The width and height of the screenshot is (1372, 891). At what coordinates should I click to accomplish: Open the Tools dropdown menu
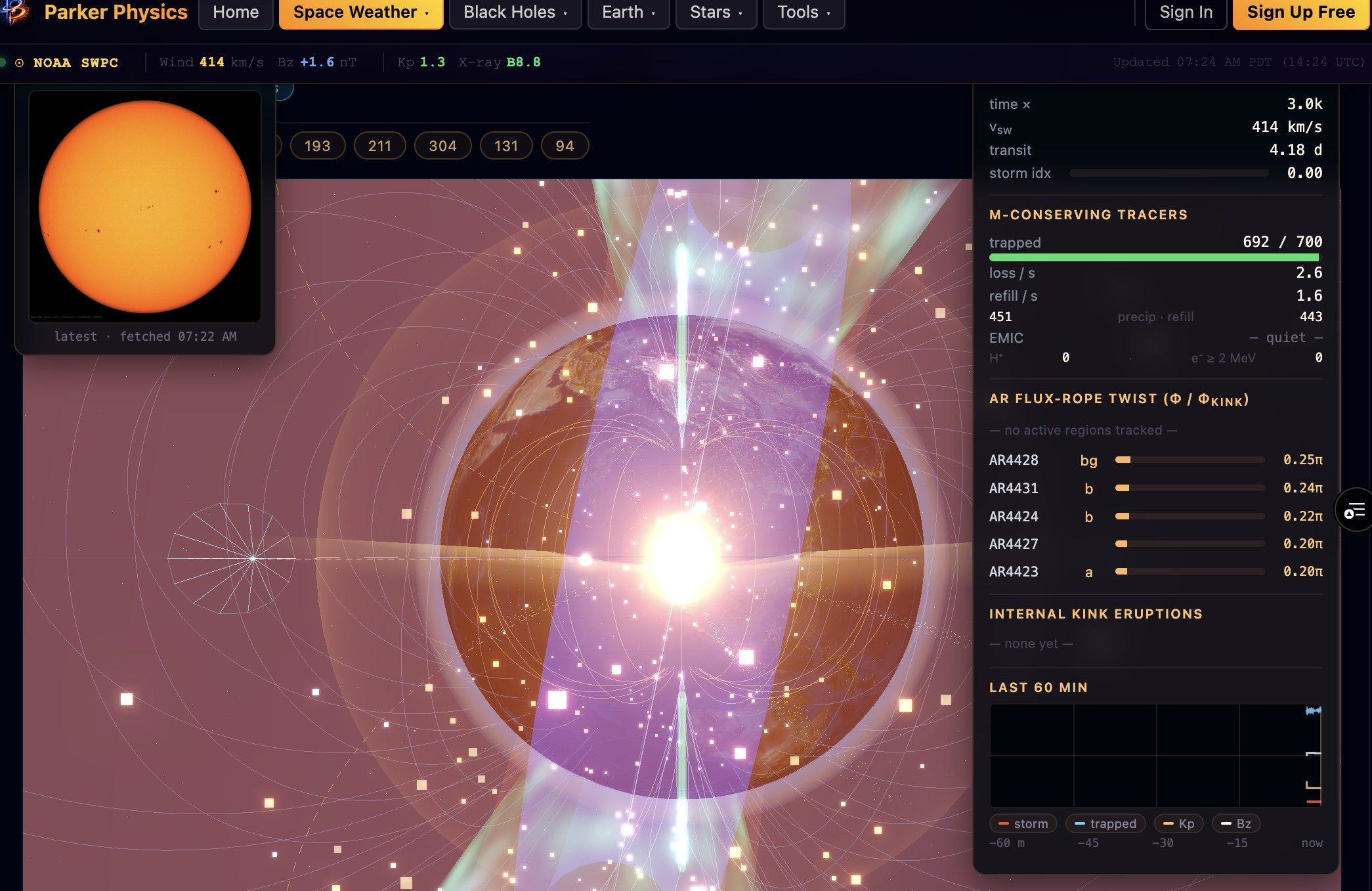coord(804,12)
